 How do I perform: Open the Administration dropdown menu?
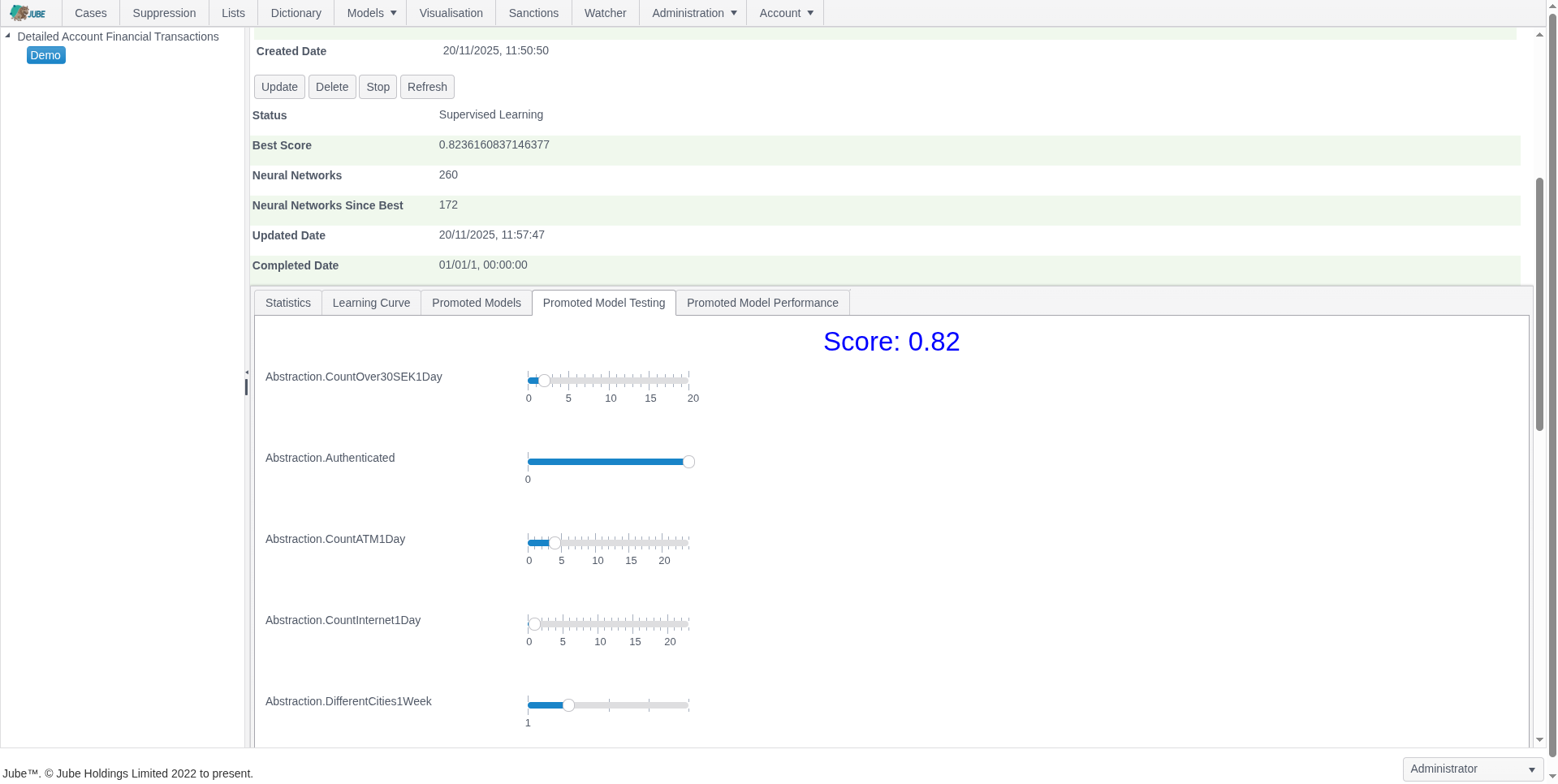[x=692, y=12]
